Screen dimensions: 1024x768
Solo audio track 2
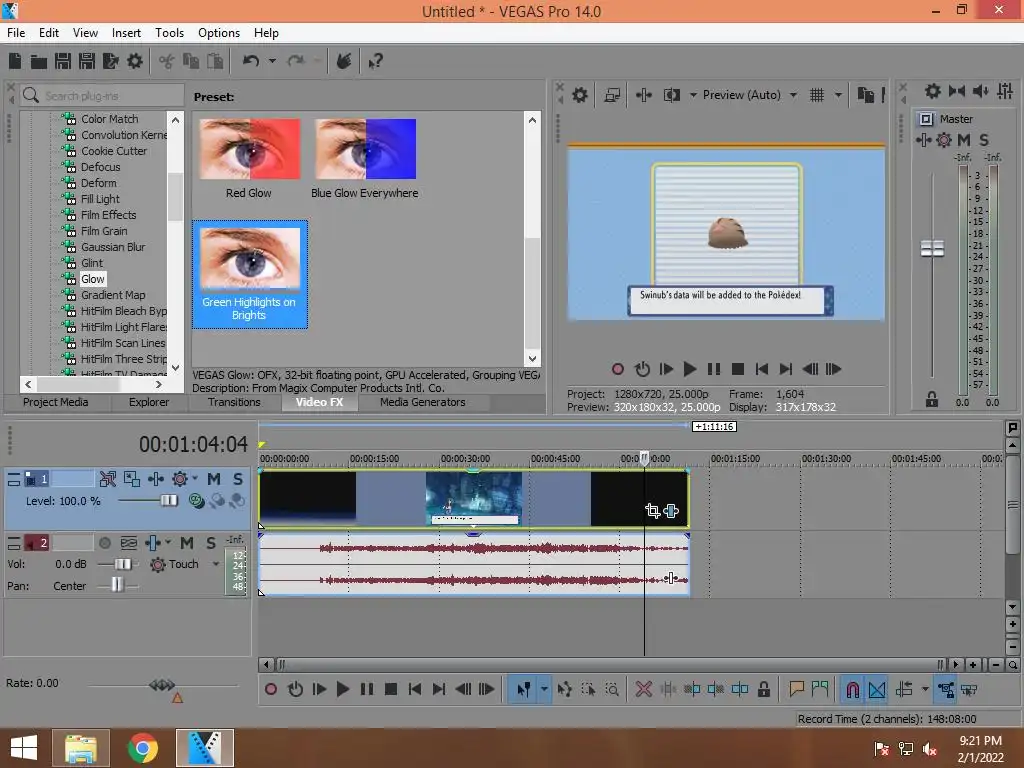pyautogui.click(x=210, y=543)
